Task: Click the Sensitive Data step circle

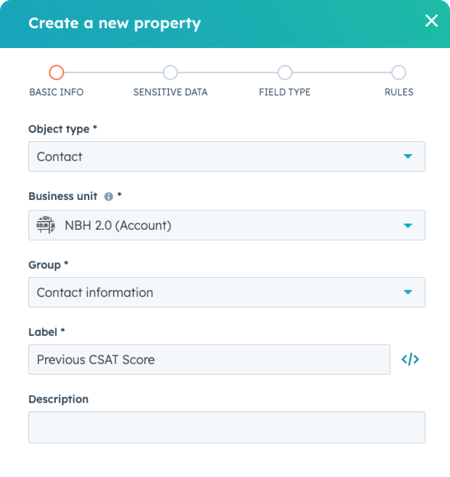Action: pyautogui.click(x=170, y=72)
